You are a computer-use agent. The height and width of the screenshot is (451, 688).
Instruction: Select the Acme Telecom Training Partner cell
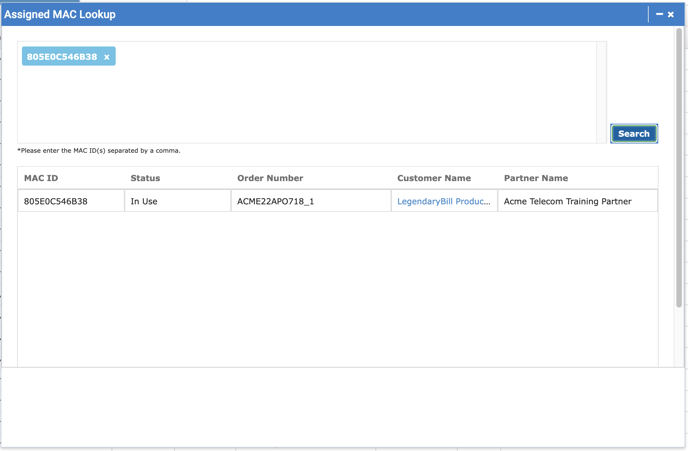(568, 201)
